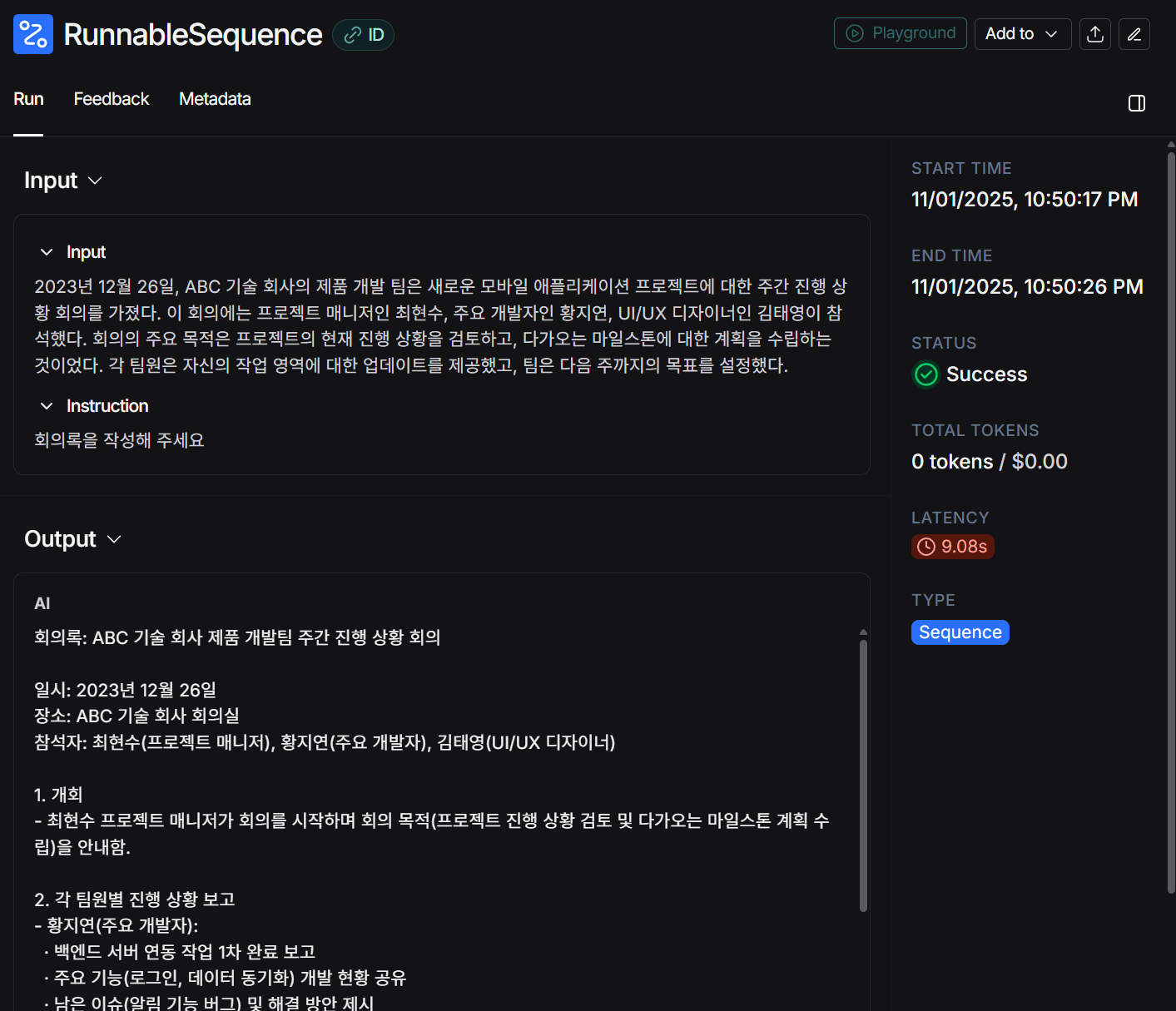Click the output heading 1. 개회

(58, 795)
